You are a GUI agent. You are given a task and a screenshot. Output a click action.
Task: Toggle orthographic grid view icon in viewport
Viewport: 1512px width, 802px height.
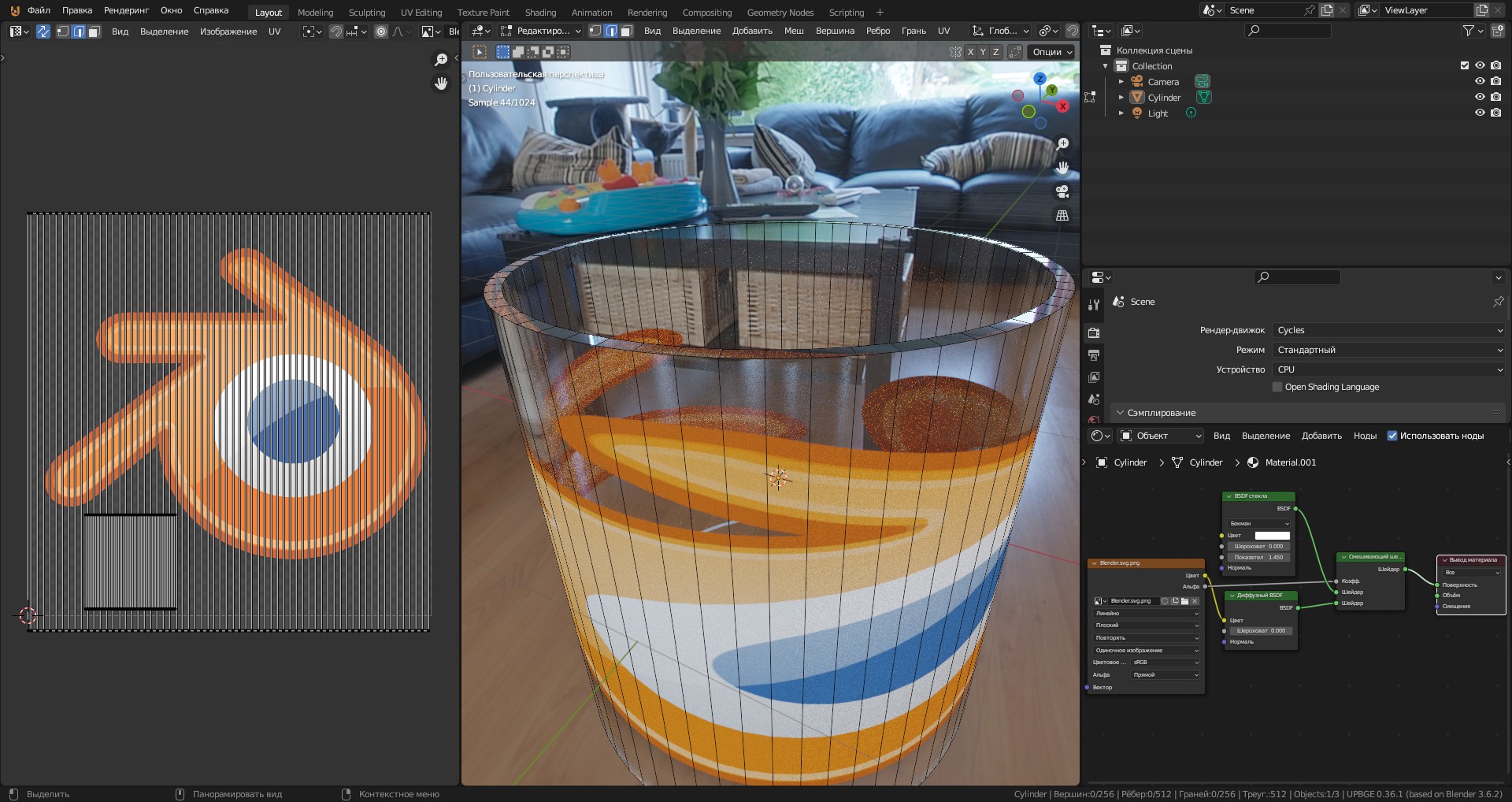pos(1062,215)
